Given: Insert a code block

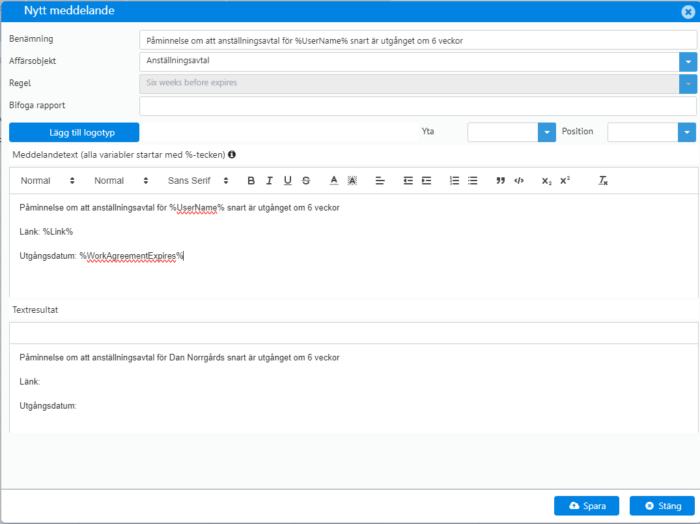Looking at the screenshot, I should point(519,180).
